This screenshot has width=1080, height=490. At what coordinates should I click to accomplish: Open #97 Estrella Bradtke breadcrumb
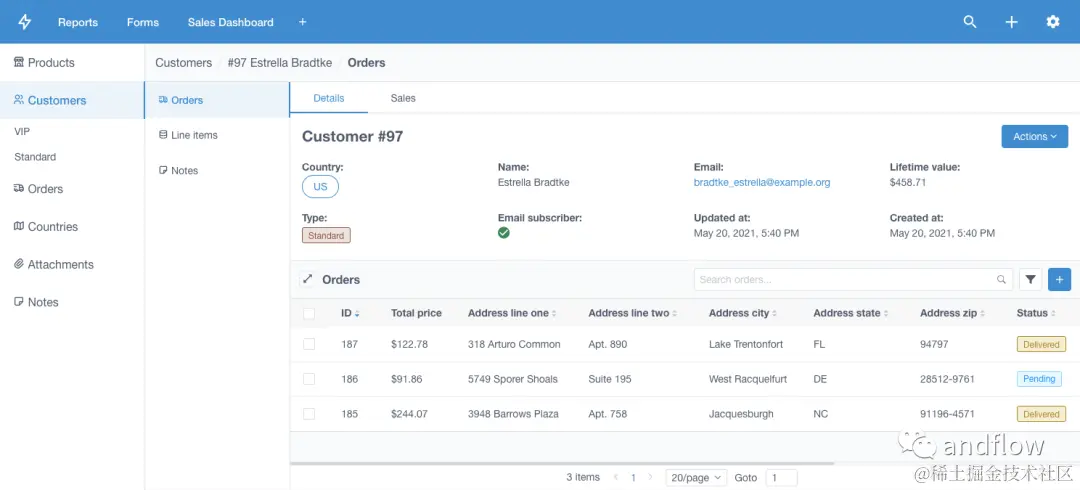click(280, 63)
